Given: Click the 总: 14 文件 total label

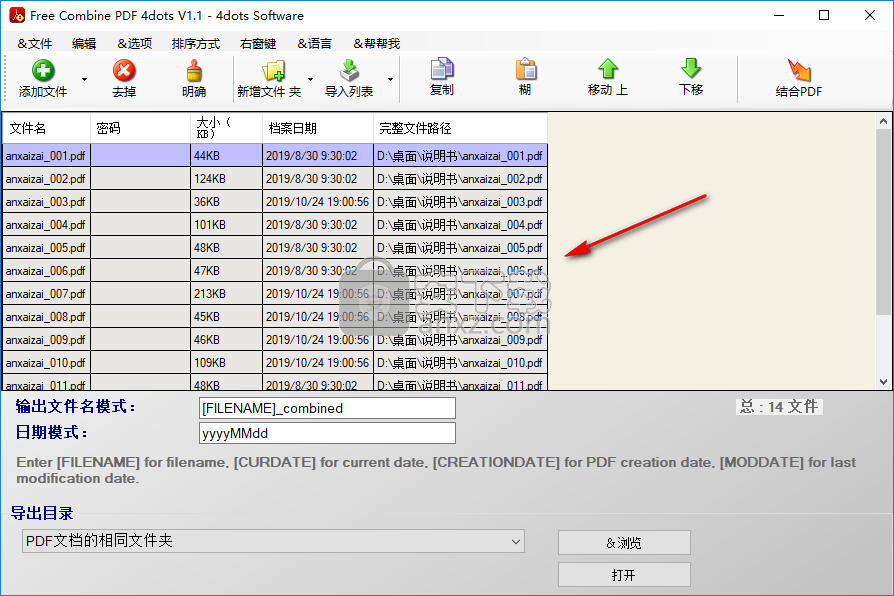Looking at the screenshot, I should (x=779, y=407).
